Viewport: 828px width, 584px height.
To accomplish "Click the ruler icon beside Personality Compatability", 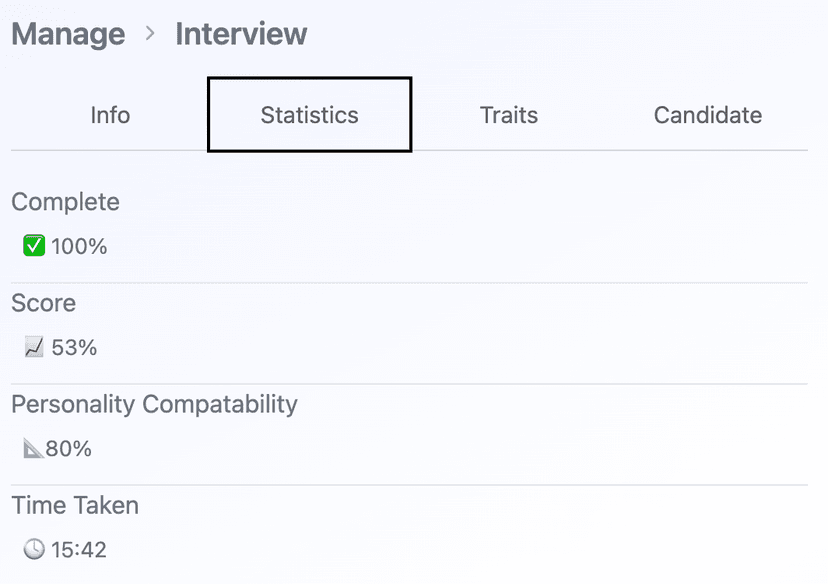I will click(x=31, y=448).
